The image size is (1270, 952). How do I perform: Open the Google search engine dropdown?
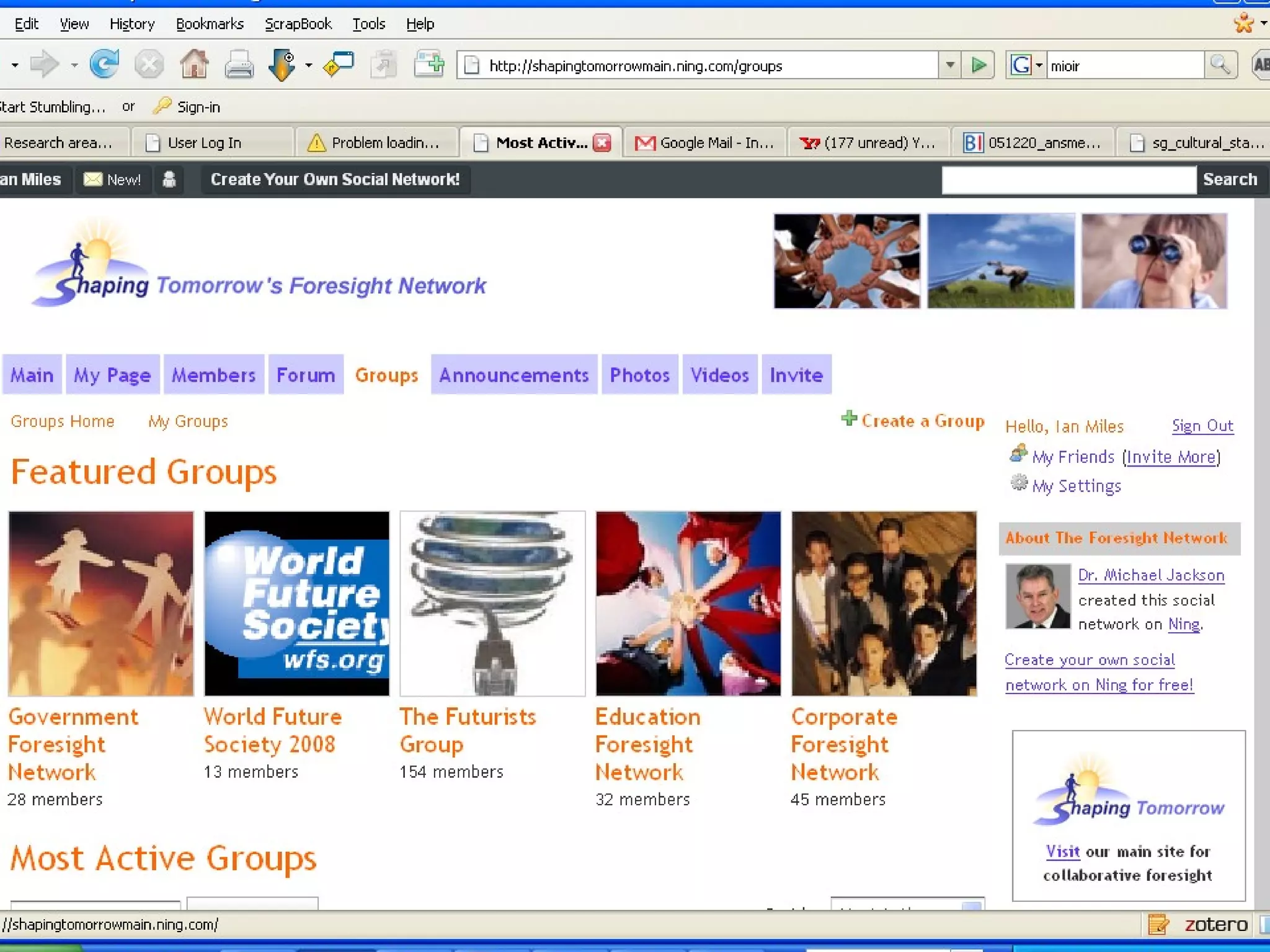click(x=1039, y=65)
